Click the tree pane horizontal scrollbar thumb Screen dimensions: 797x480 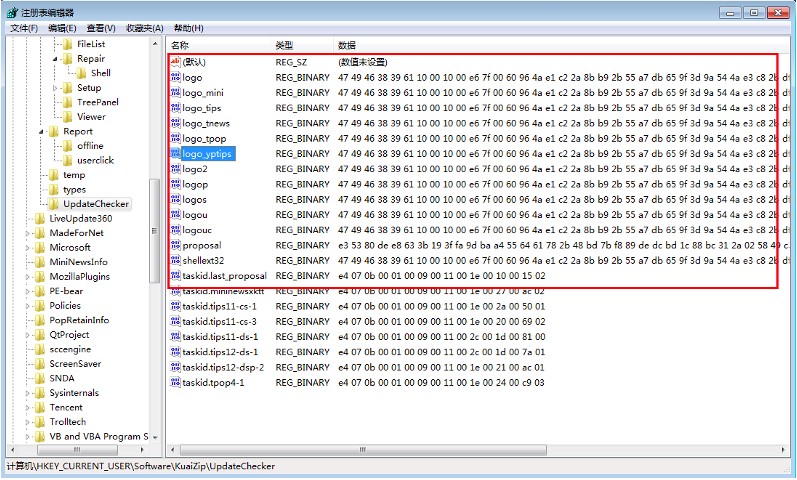tap(77, 450)
